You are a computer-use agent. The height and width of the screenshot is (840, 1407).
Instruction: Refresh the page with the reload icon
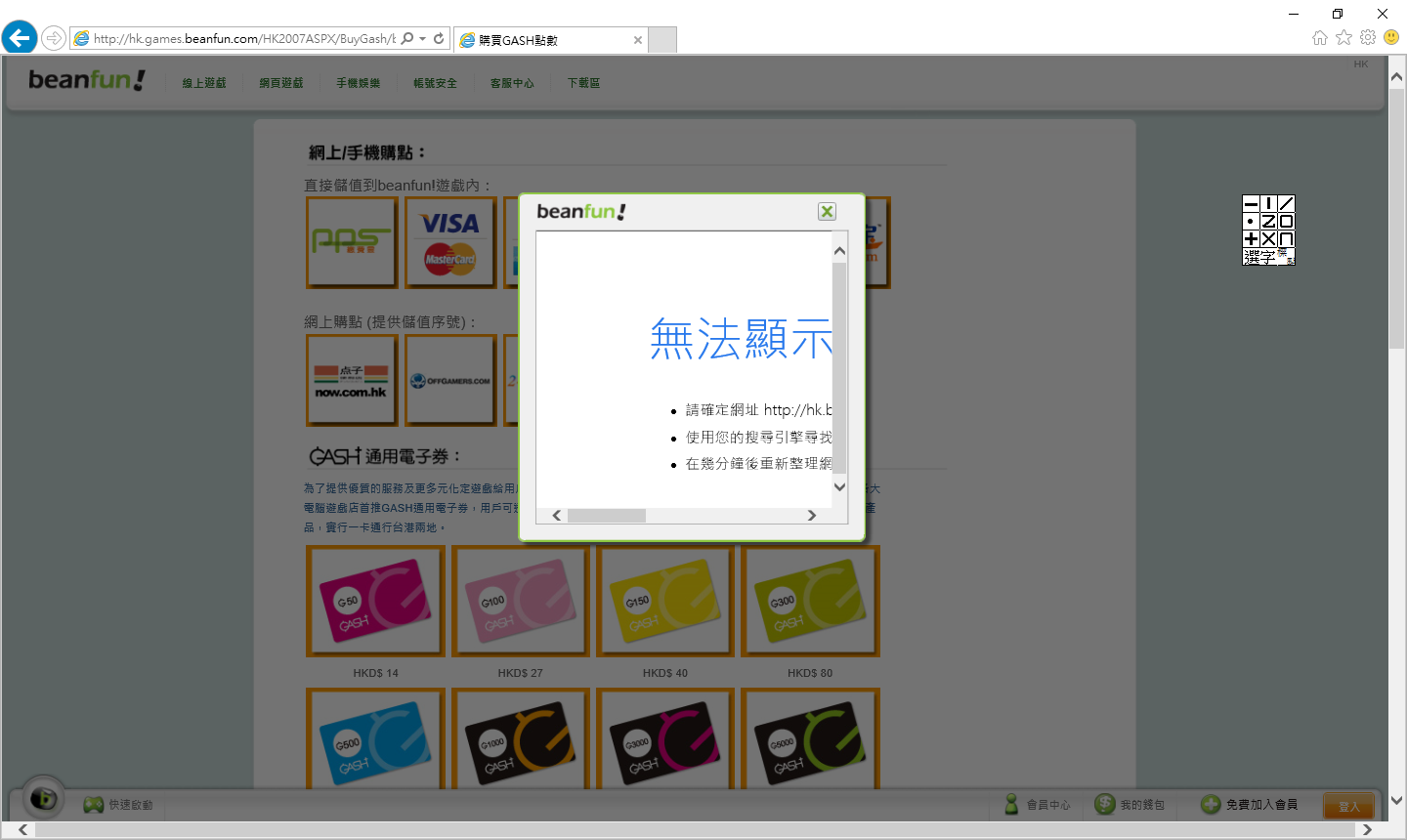click(439, 39)
